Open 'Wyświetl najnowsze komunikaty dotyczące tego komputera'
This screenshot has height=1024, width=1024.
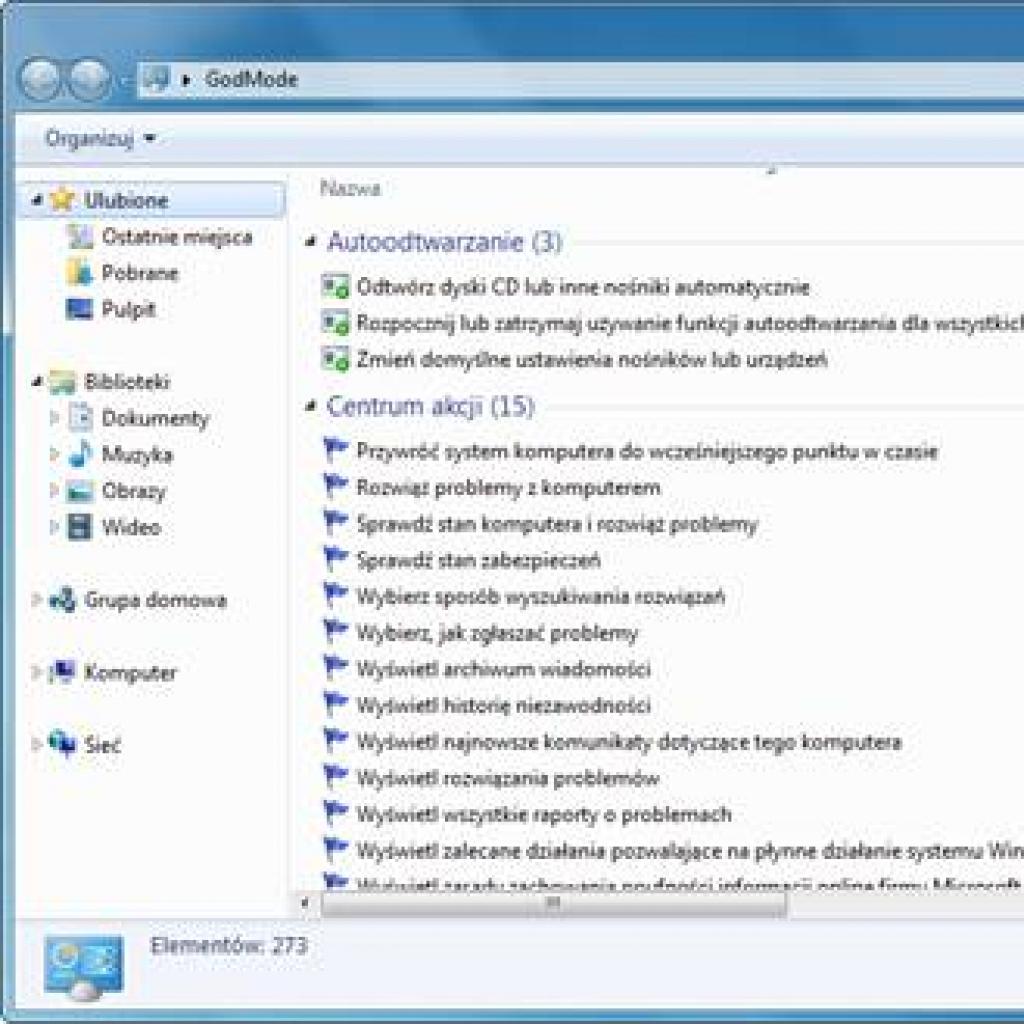(x=629, y=743)
